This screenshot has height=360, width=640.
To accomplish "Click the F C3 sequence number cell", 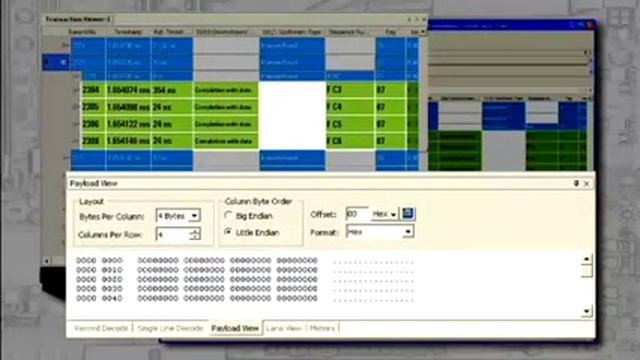I will pos(350,90).
